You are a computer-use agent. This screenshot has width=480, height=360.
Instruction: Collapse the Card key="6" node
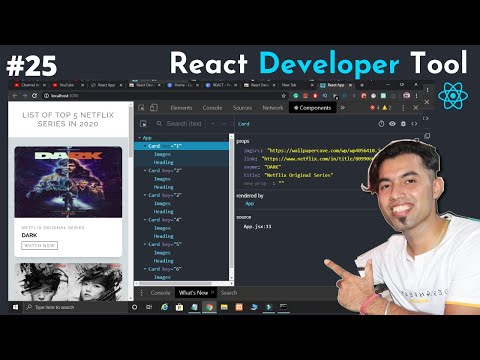click(x=145, y=269)
